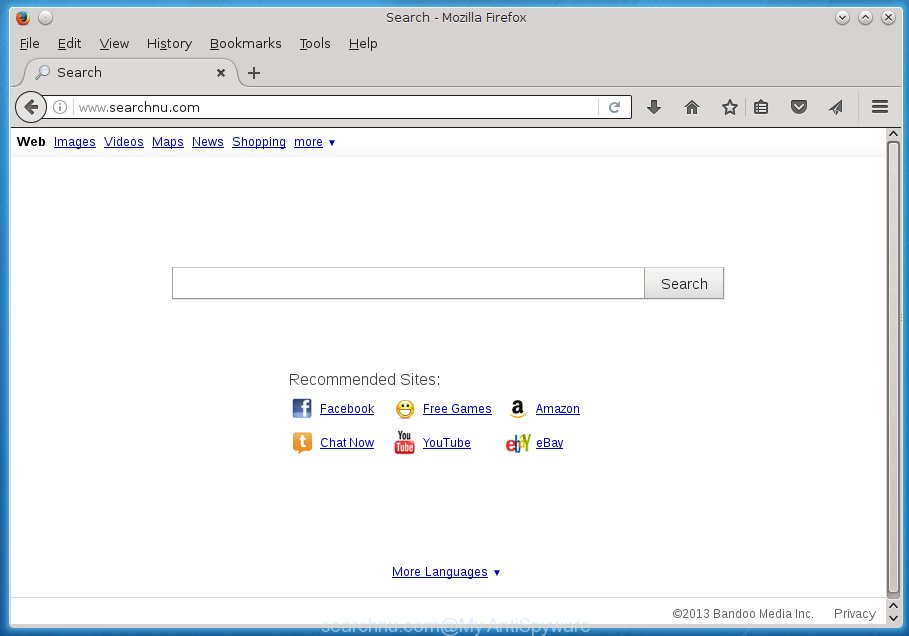Select the Search browser tab
The image size is (909, 636).
(x=130, y=73)
